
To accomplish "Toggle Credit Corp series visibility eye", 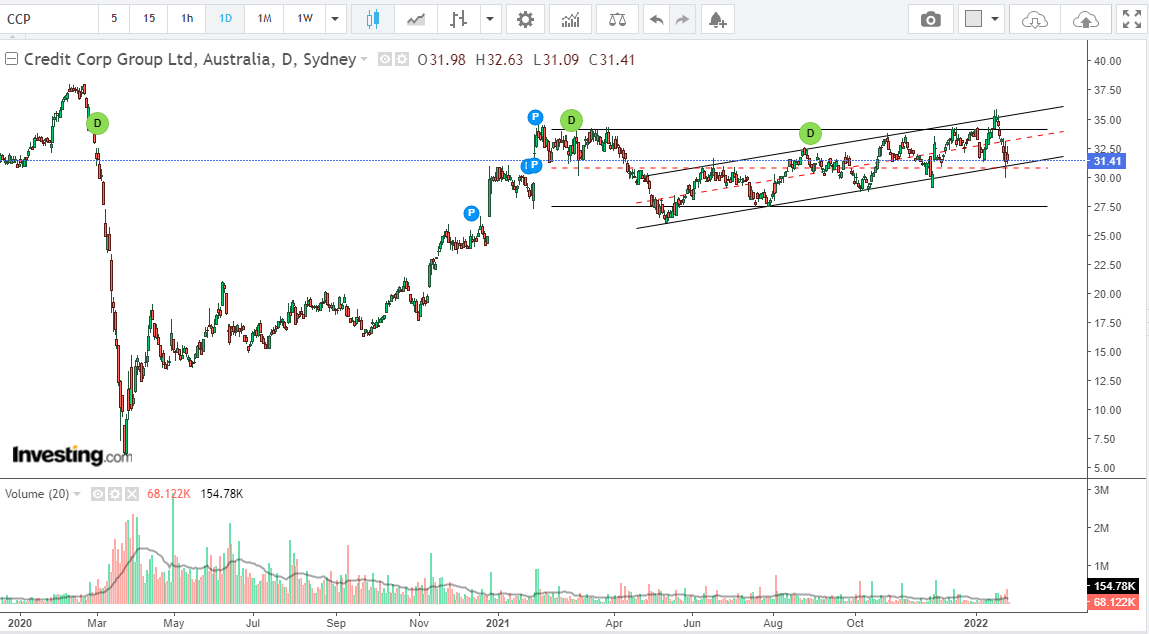I will tap(385, 59).
